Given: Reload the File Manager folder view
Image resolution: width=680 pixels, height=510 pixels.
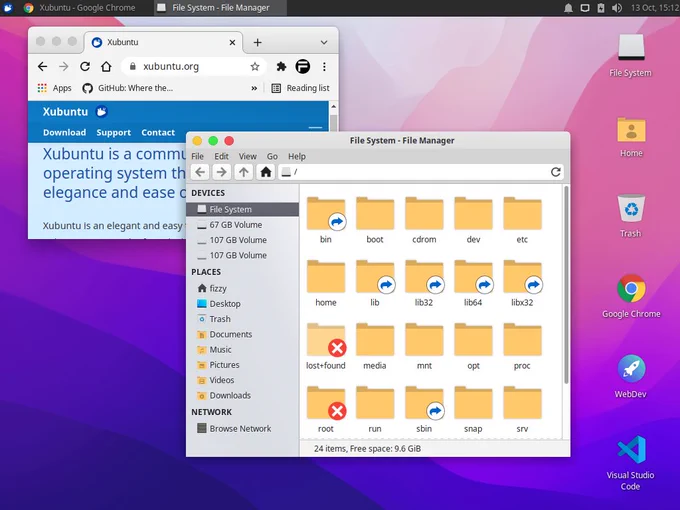Looking at the screenshot, I should [556, 172].
